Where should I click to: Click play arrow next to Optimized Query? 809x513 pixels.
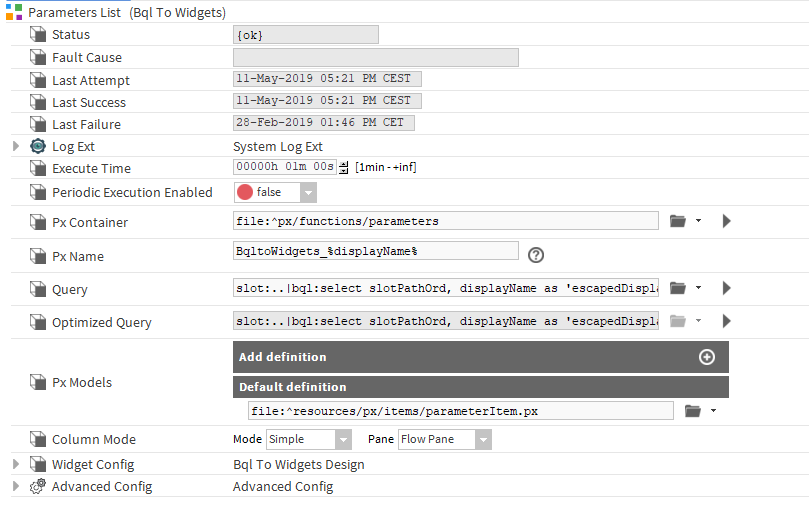click(727, 321)
